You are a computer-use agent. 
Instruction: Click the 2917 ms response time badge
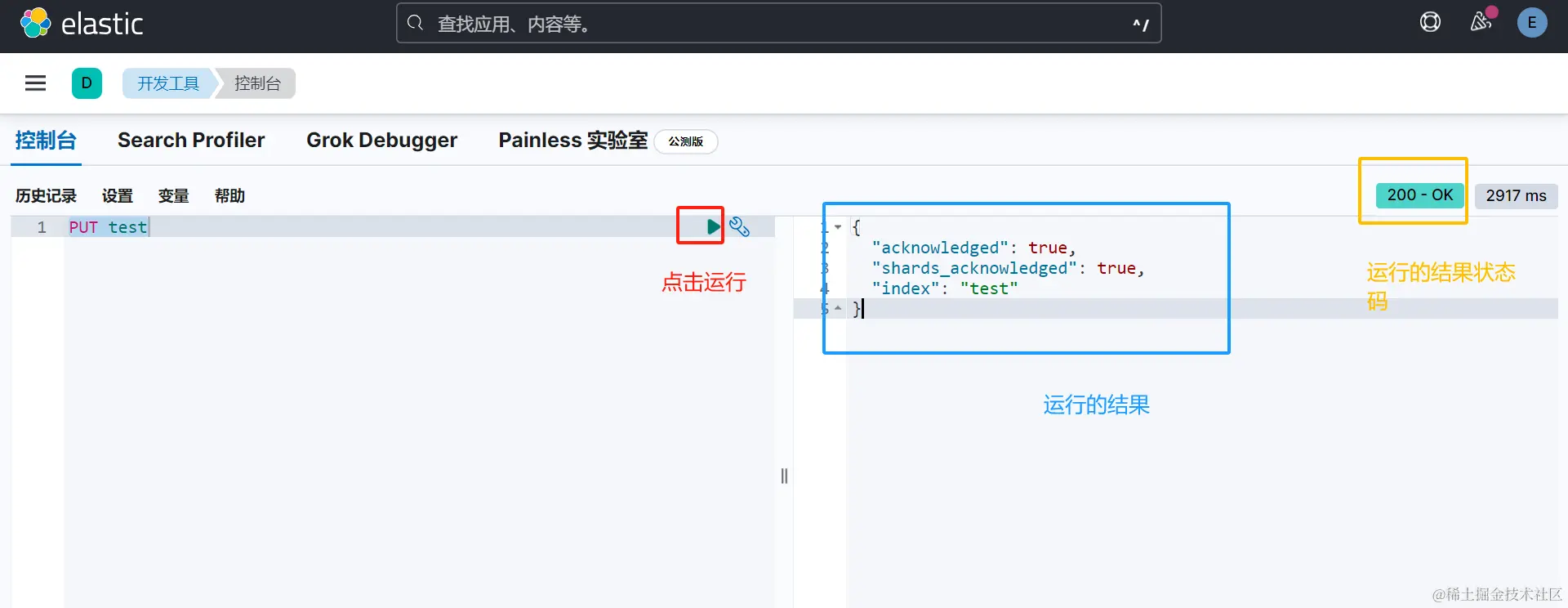coord(1517,196)
